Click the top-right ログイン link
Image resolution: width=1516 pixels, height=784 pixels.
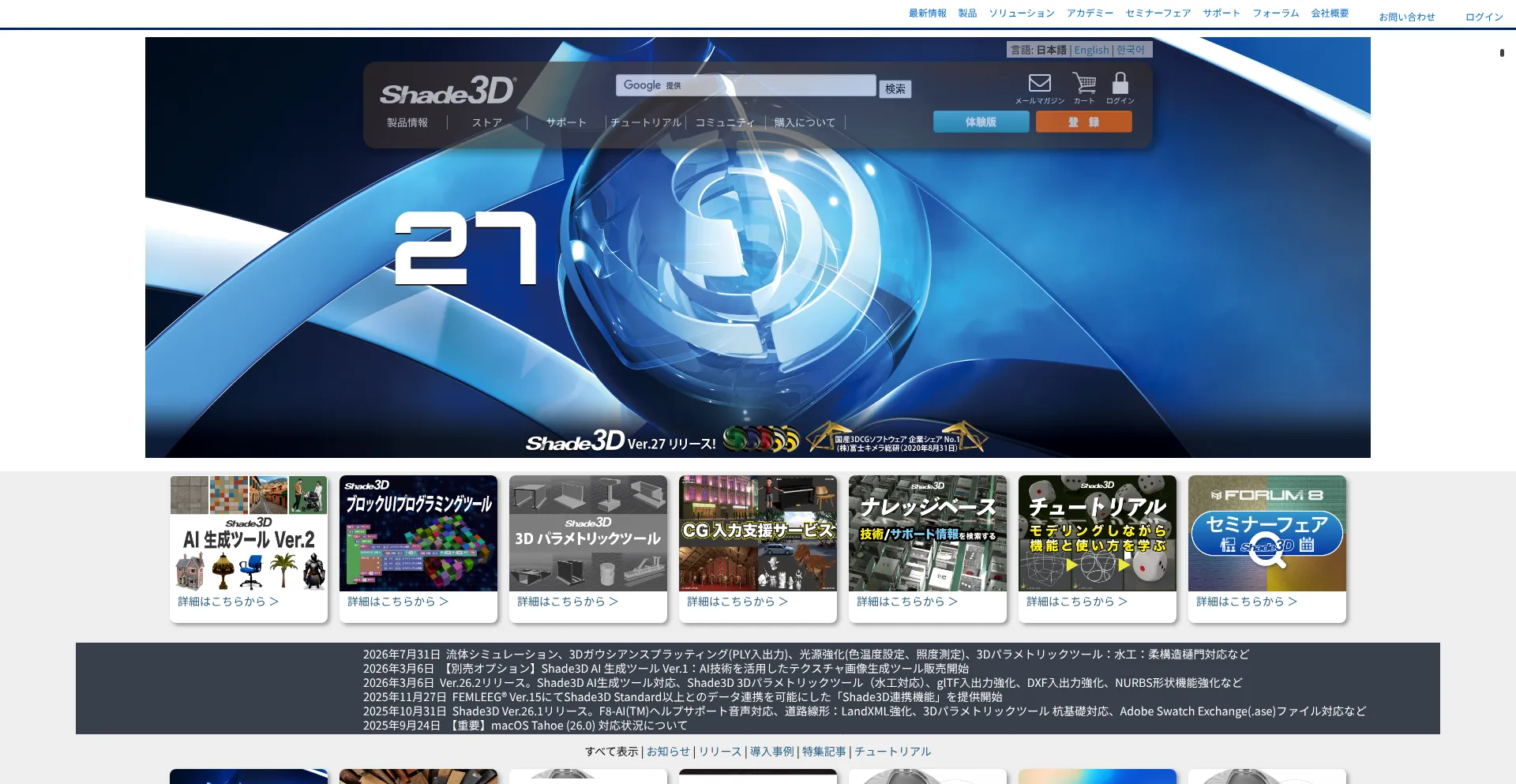[1484, 17]
